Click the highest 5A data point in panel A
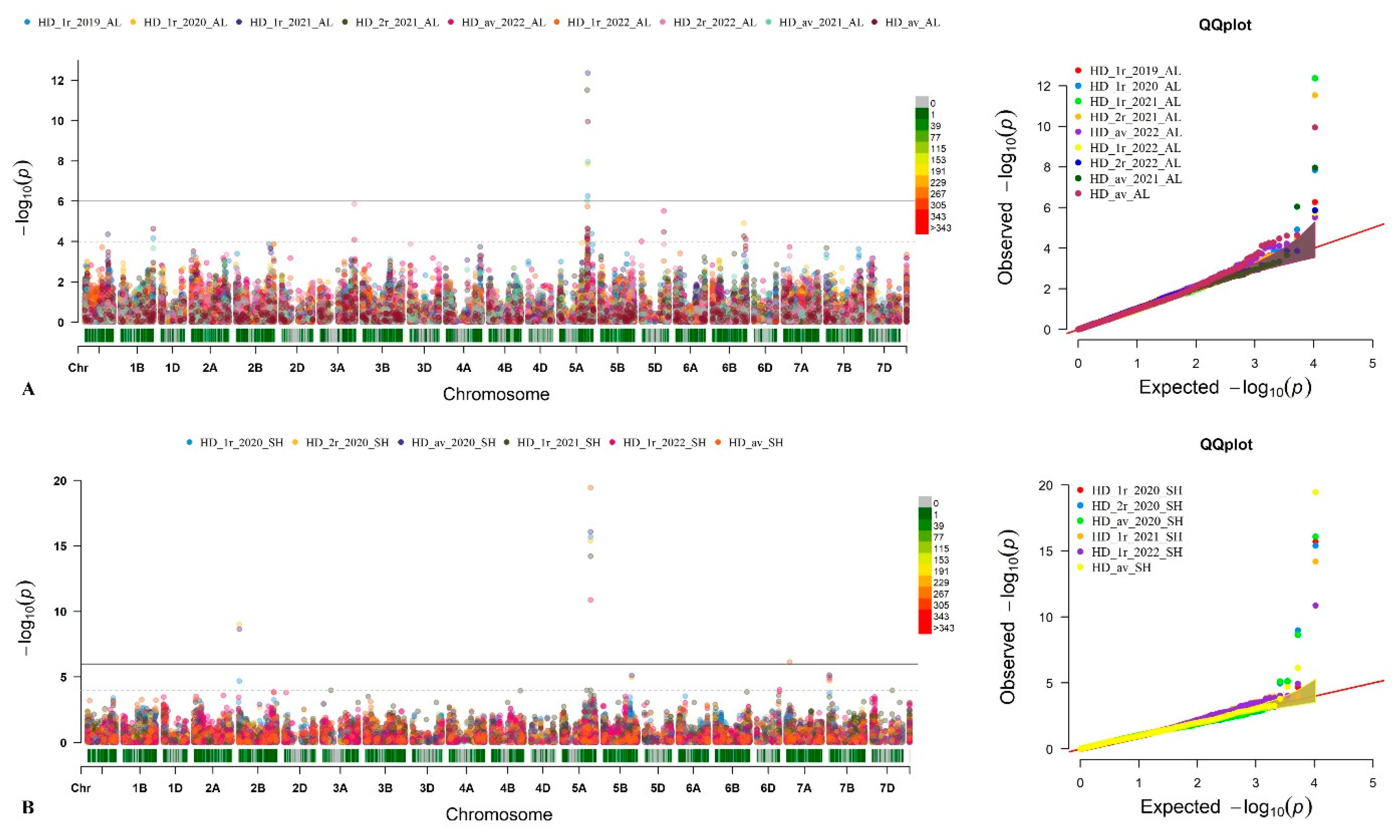The width and height of the screenshot is (1400, 840). click(588, 73)
